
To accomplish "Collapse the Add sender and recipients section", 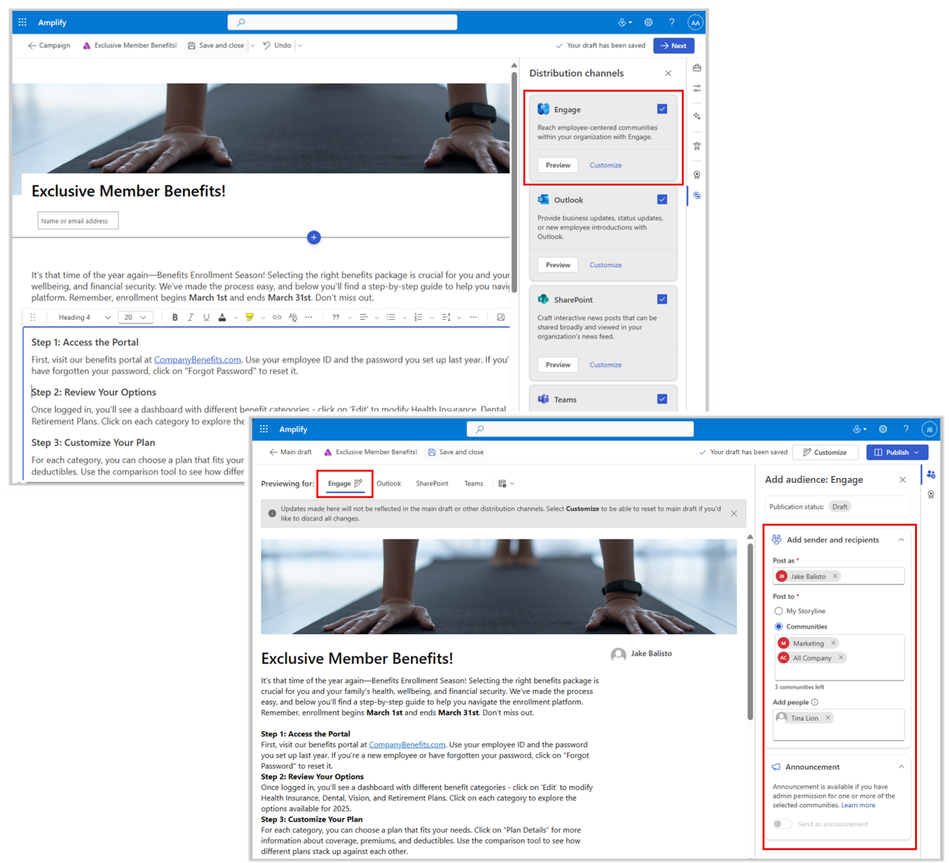I will point(901,539).
